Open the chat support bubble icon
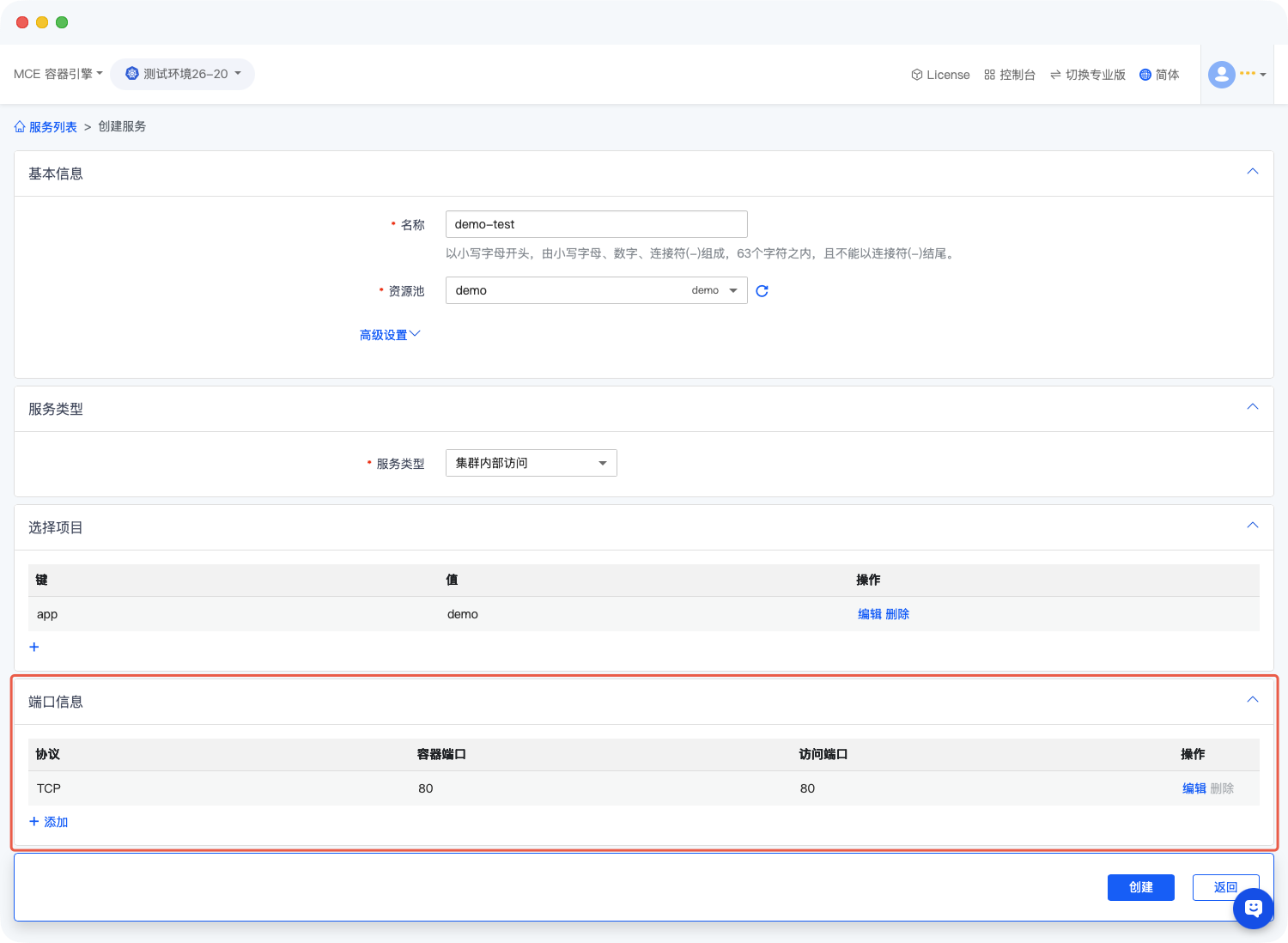The width and height of the screenshot is (1288, 943). click(x=1253, y=908)
